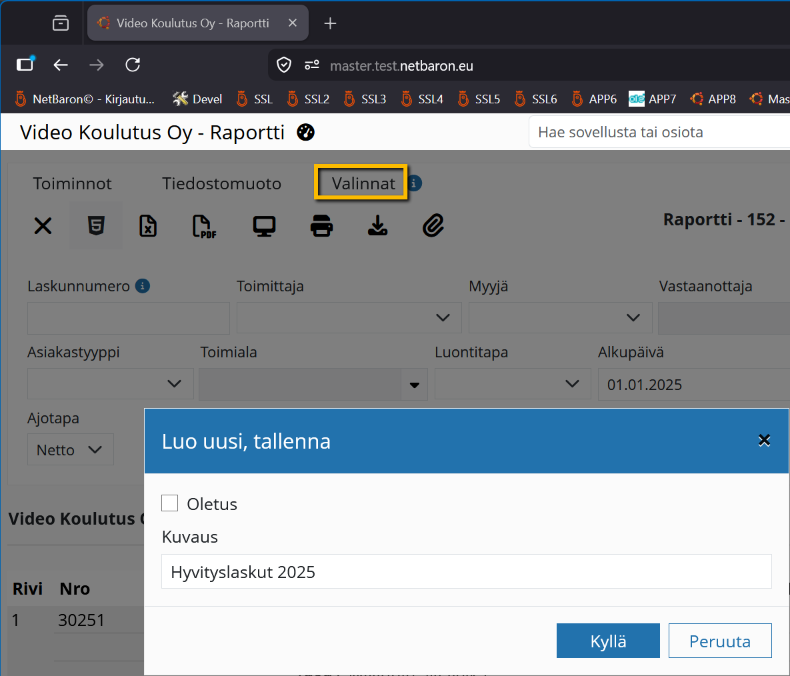The width and height of the screenshot is (790, 676).
Task: Print the report with the printer icon
Action: click(321, 226)
